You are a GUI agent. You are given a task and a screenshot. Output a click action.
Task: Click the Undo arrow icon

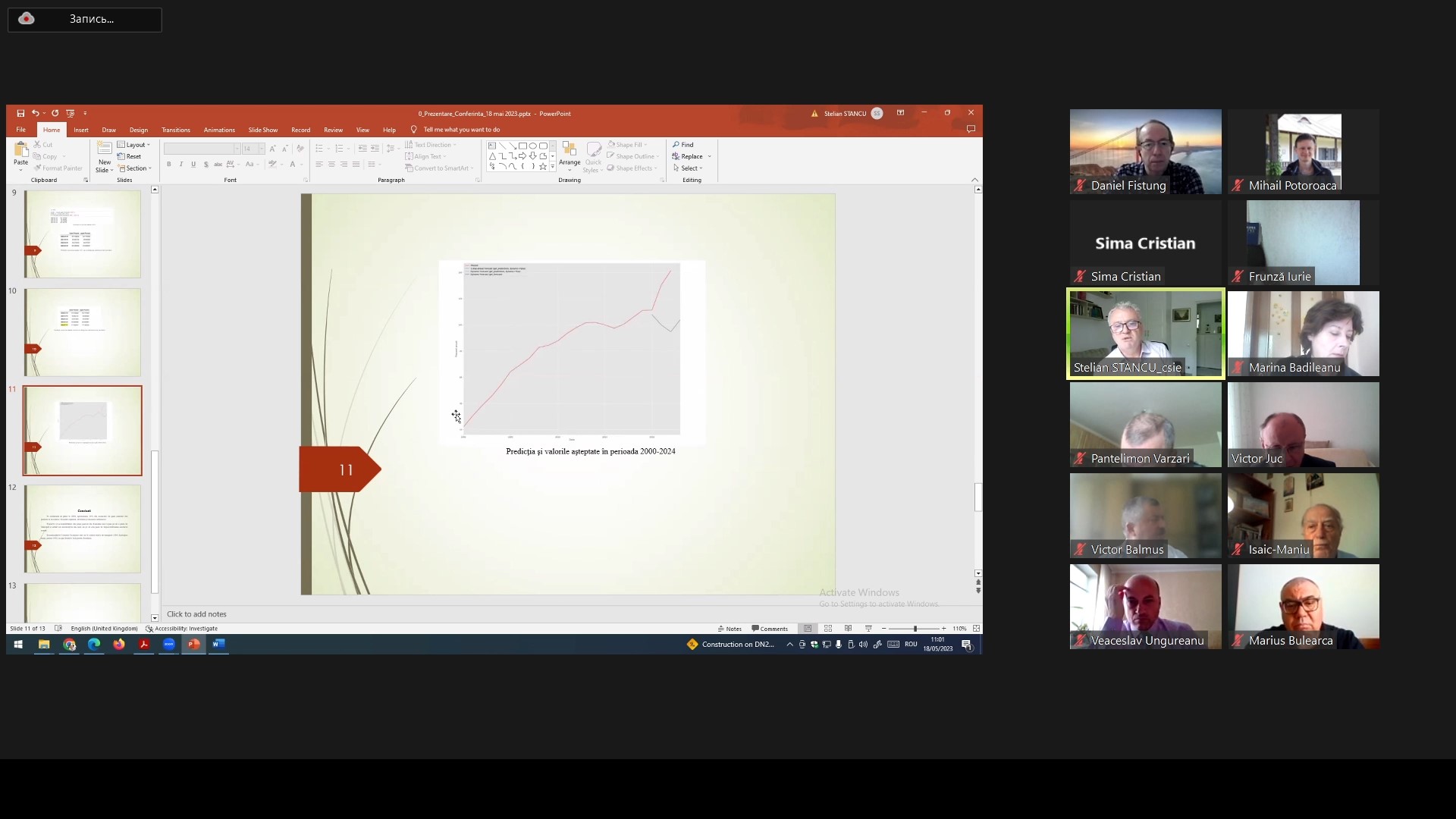pyautogui.click(x=35, y=114)
